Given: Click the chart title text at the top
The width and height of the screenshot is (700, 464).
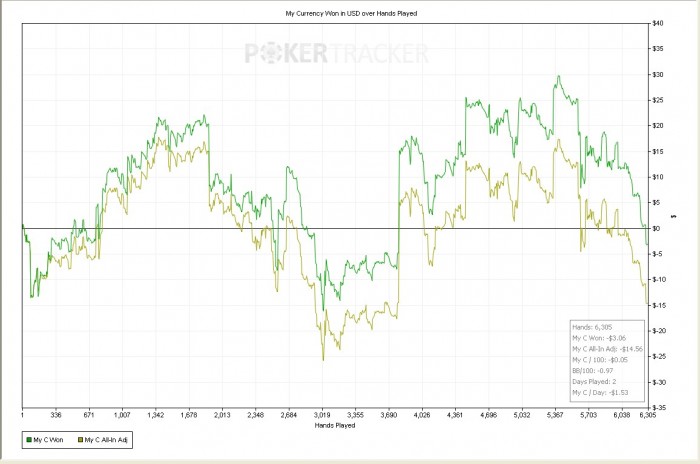Looking at the screenshot, I should pos(336,13).
